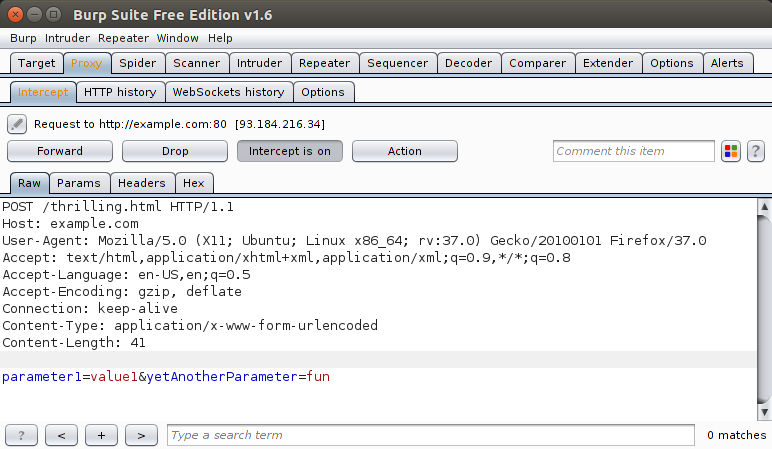Click the pencil edit target icon

click(x=17, y=124)
